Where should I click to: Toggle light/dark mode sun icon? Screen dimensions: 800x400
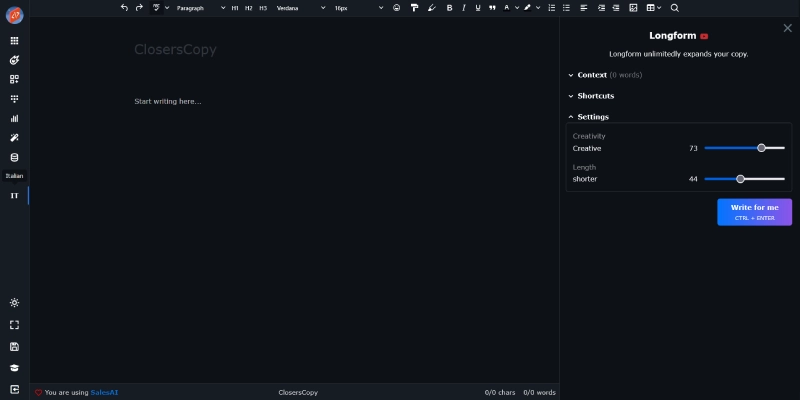pos(14,303)
